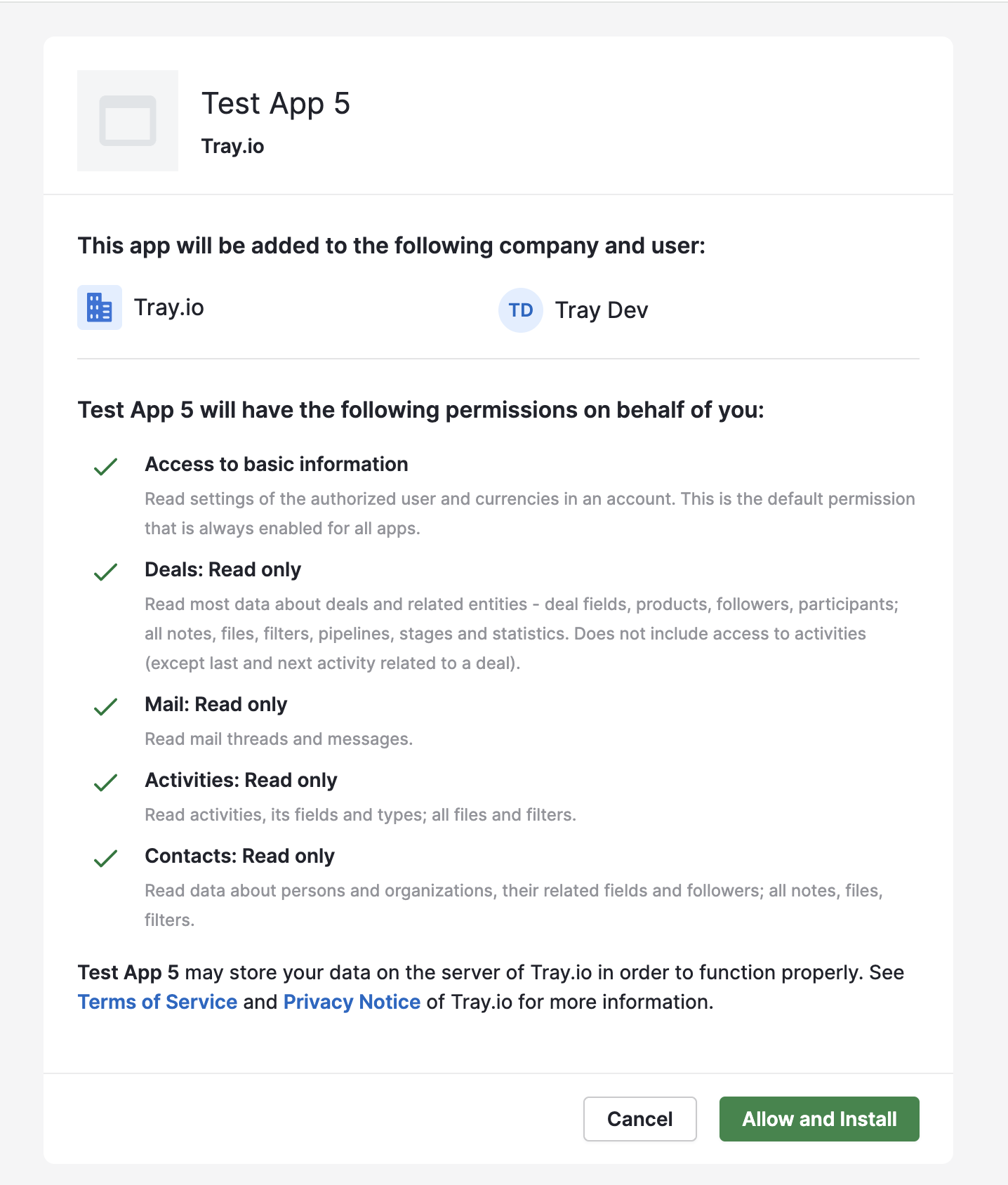1008x1185 pixels.
Task: Click the Cancel button
Action: point(639,1118)
